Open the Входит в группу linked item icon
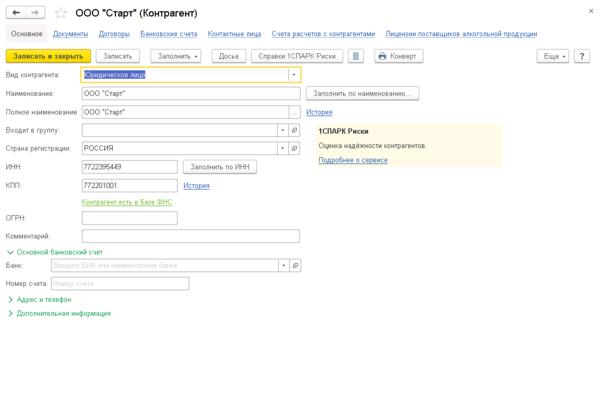 point(294,130)
